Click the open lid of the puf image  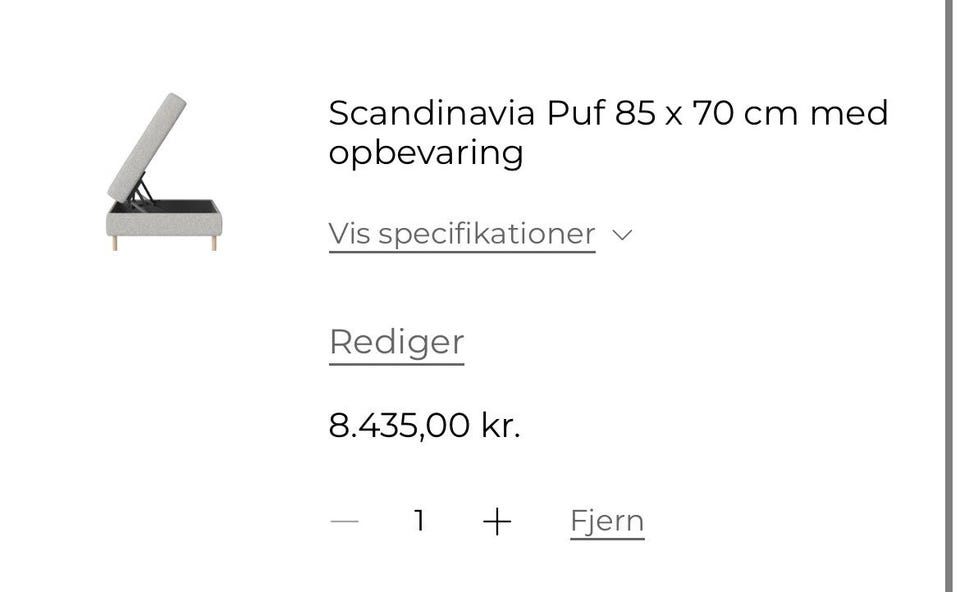coord(148,145)
